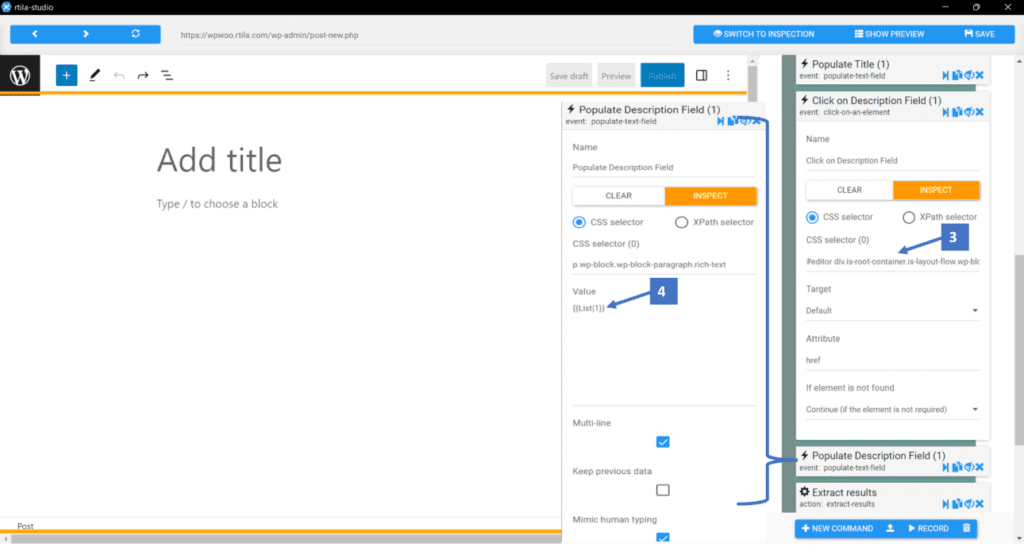Check the Keep previous data box

click(x=663, y=490)
